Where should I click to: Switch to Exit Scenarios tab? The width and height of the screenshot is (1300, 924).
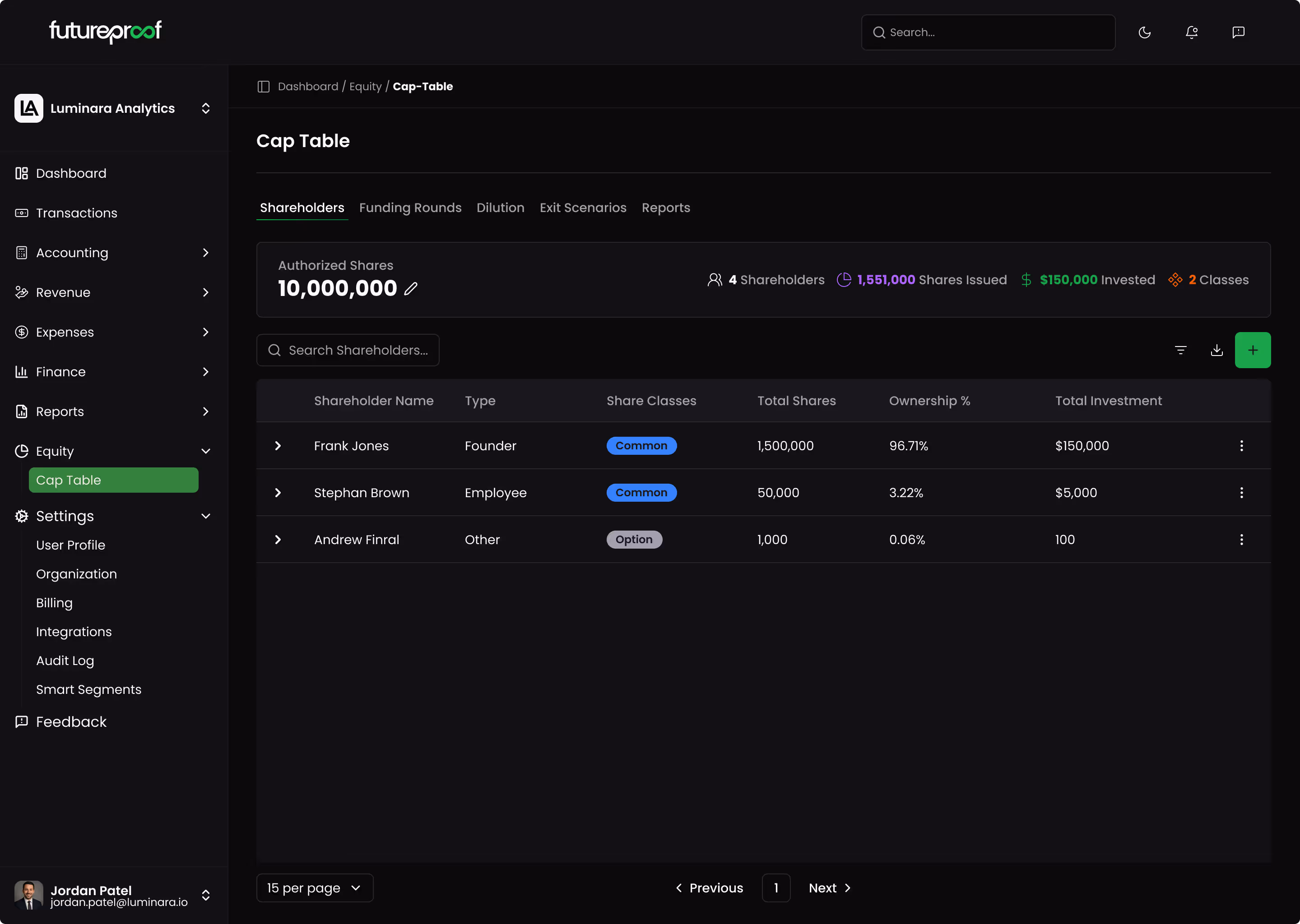pos(582,208)
